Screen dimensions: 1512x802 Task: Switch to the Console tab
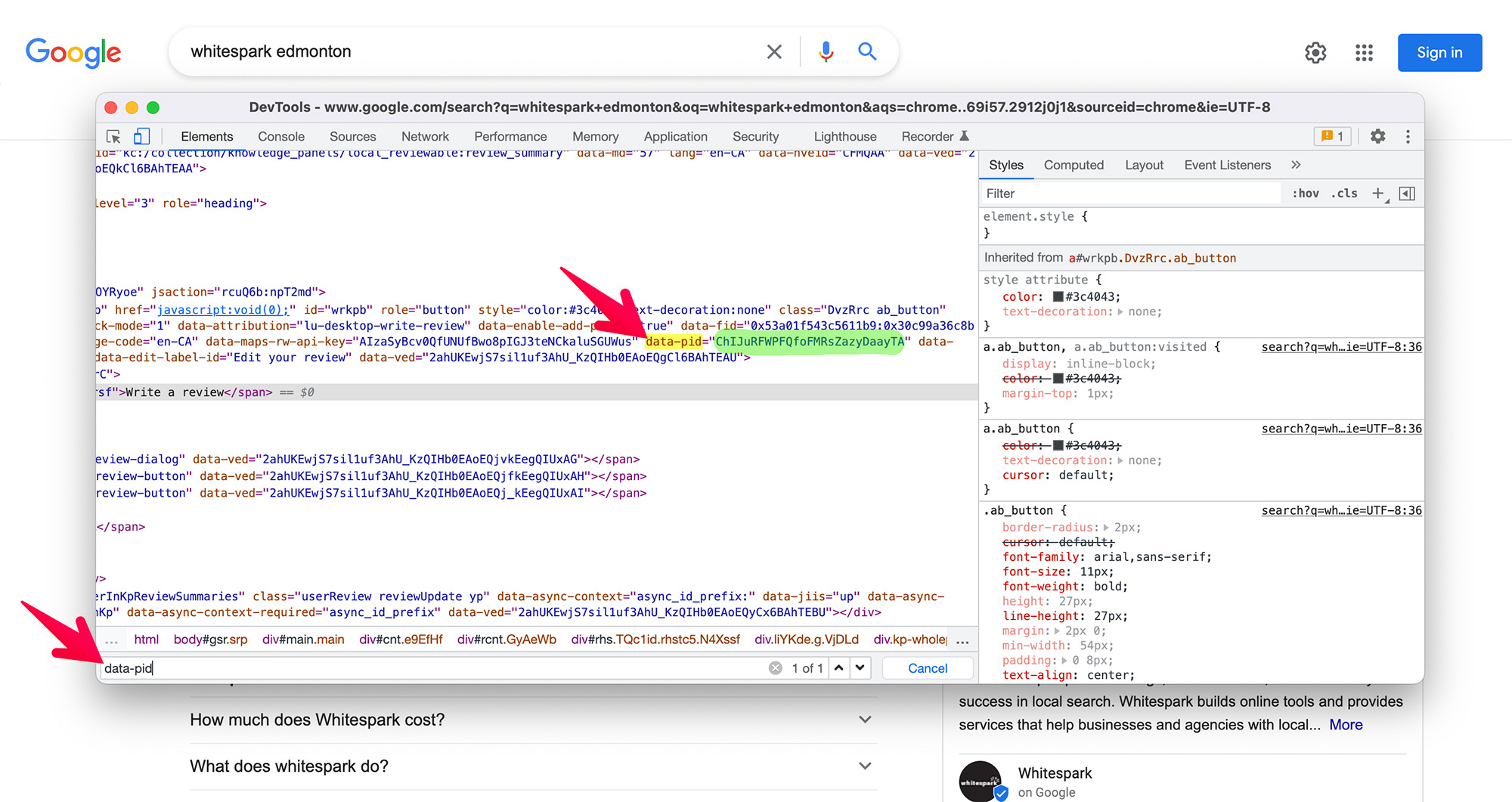point(281,137)
